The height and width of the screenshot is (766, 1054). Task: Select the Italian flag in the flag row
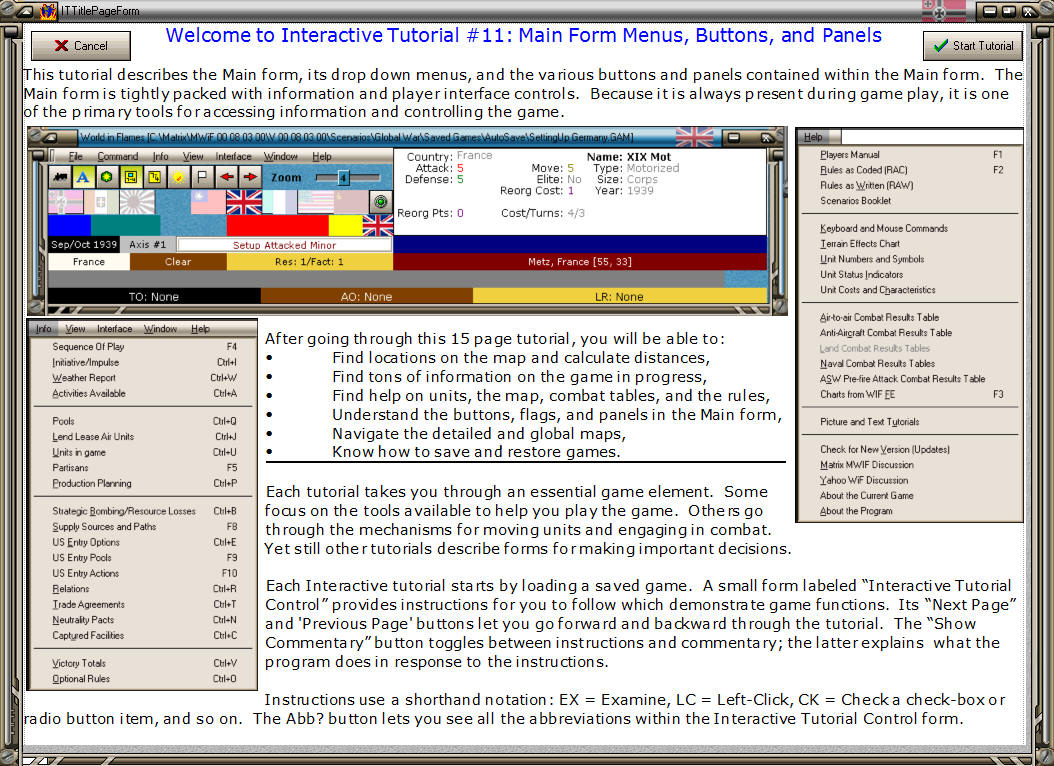(x=102, y=202)
